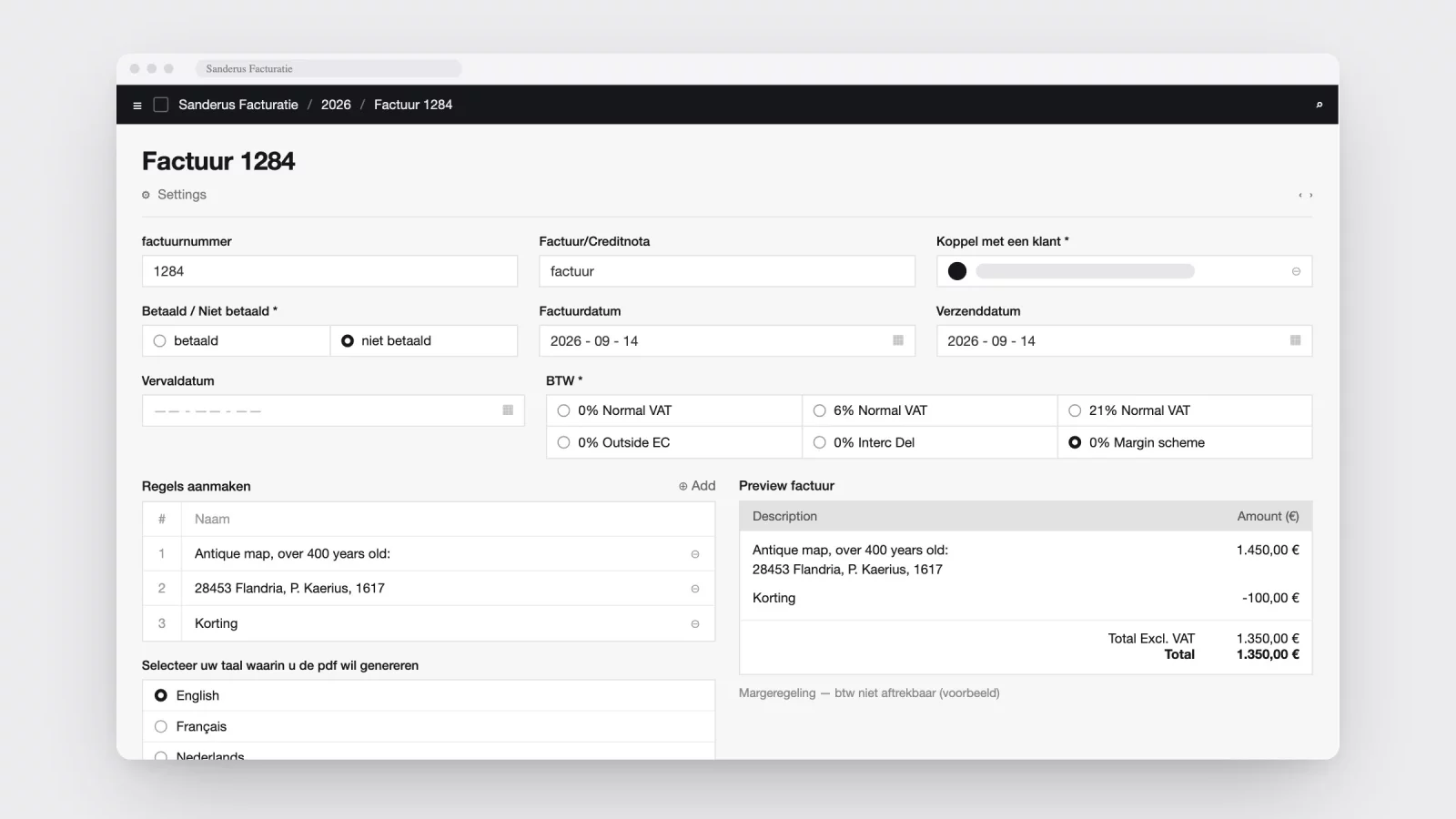Remove the '28453 Flandria, P. Kaerius, 1617' line

point(695,589)
